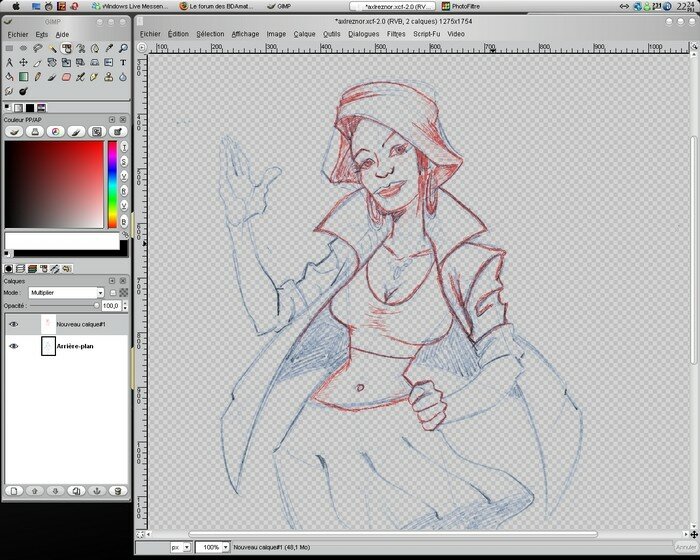Click the layer Opacité slider
The image size is (700, 560).
click(65, 306)
